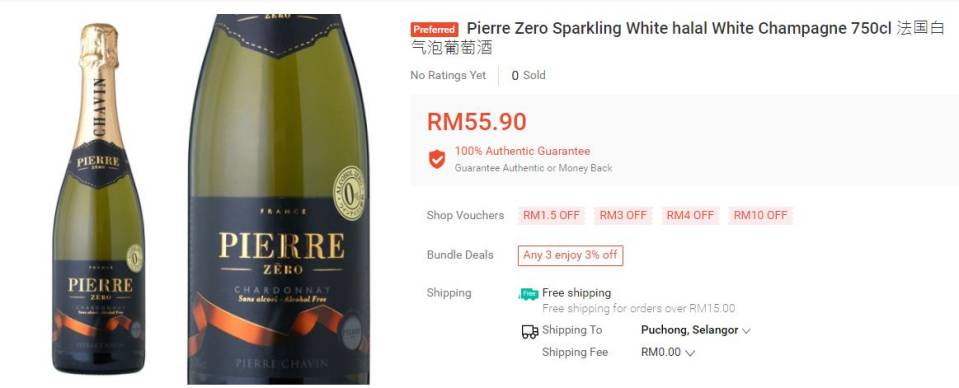Click the Free shipping label text
959x388 pixels.
(576, 293)
